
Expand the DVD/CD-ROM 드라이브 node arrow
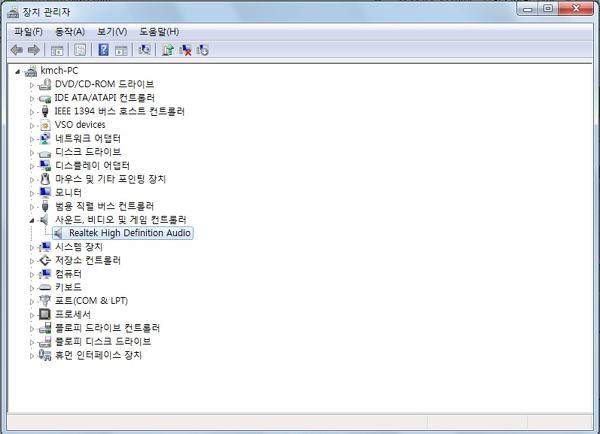(32, 85)
